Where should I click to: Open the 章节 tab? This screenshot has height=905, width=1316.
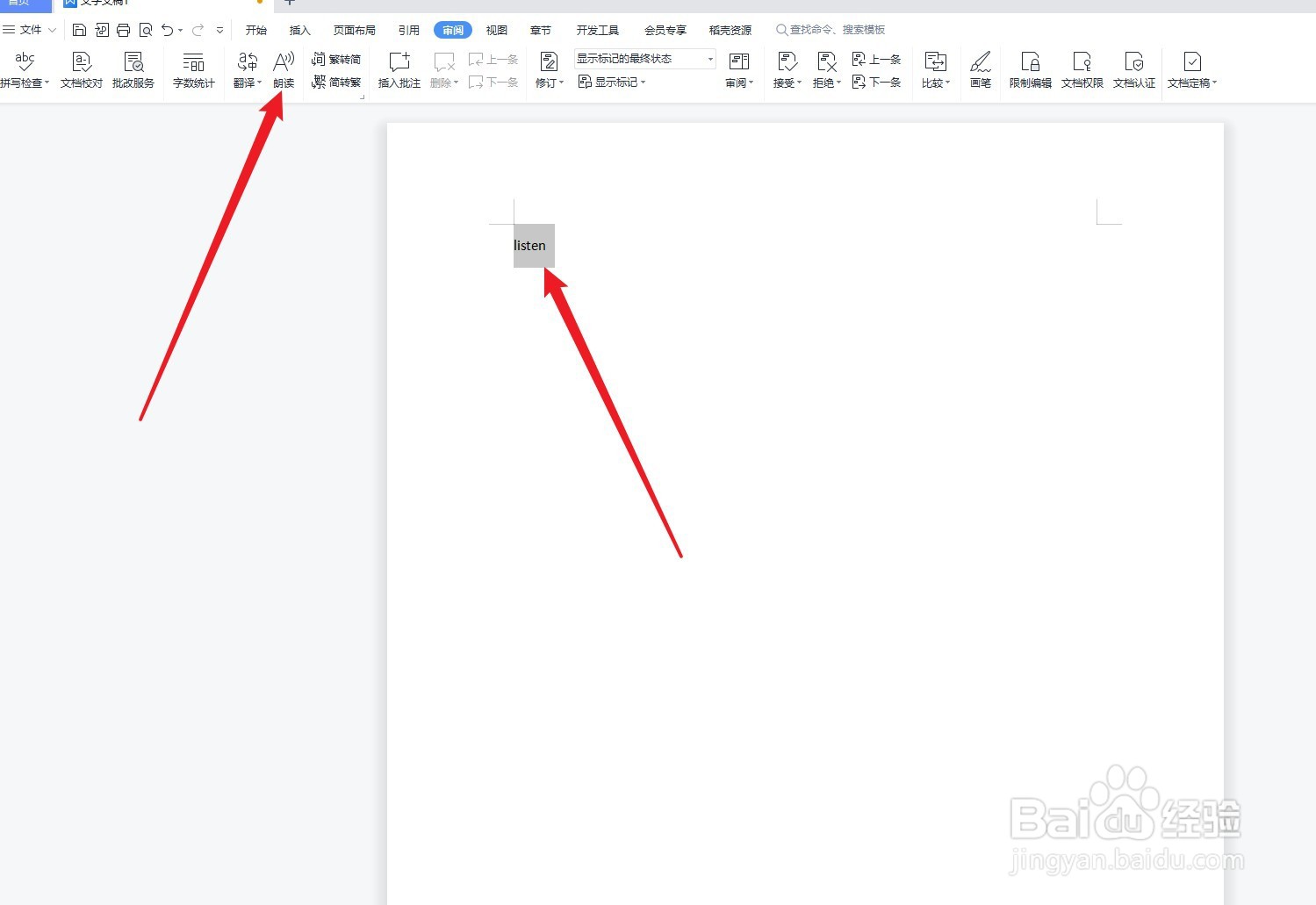click(541, 30)
